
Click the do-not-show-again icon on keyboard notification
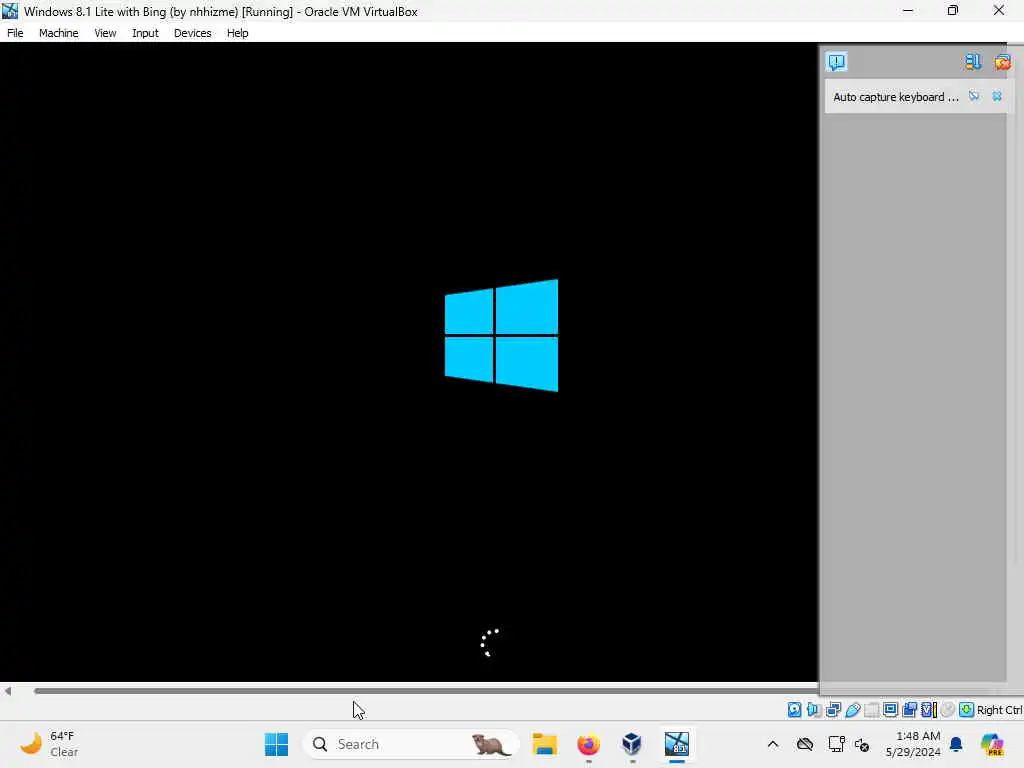[974, 97]
